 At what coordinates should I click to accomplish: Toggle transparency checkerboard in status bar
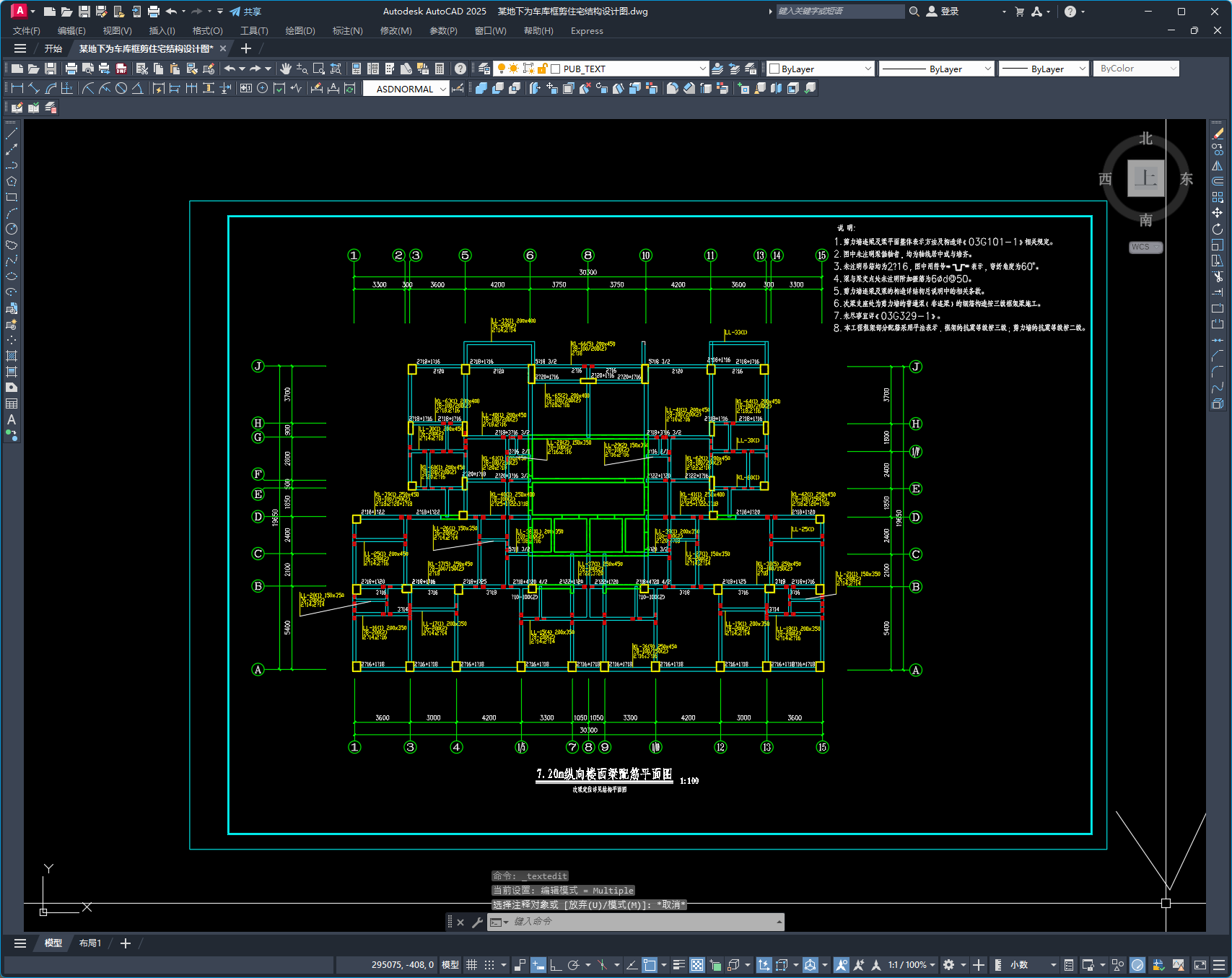(x=697, y=965)
